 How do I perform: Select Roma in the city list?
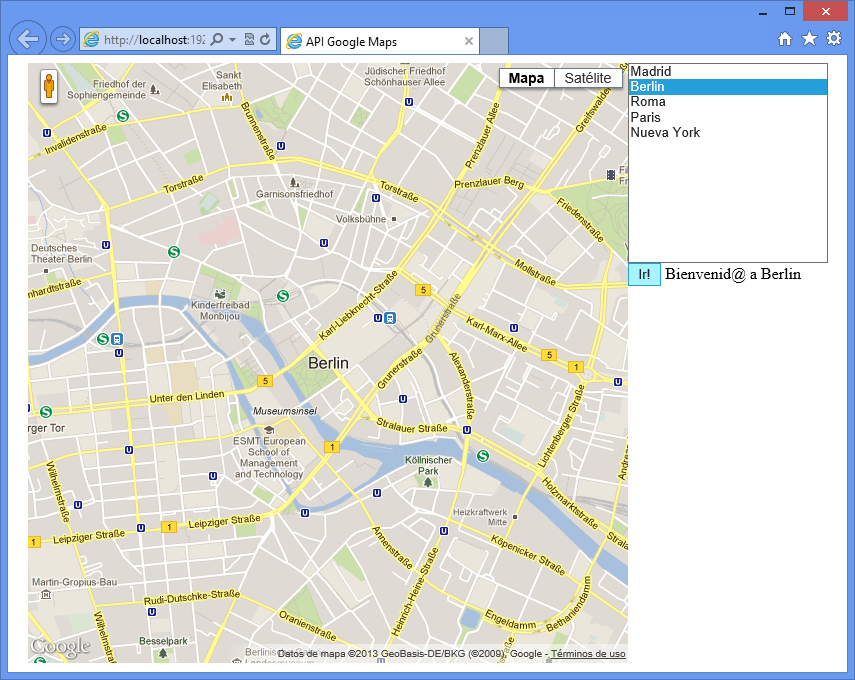click(728, 102)
